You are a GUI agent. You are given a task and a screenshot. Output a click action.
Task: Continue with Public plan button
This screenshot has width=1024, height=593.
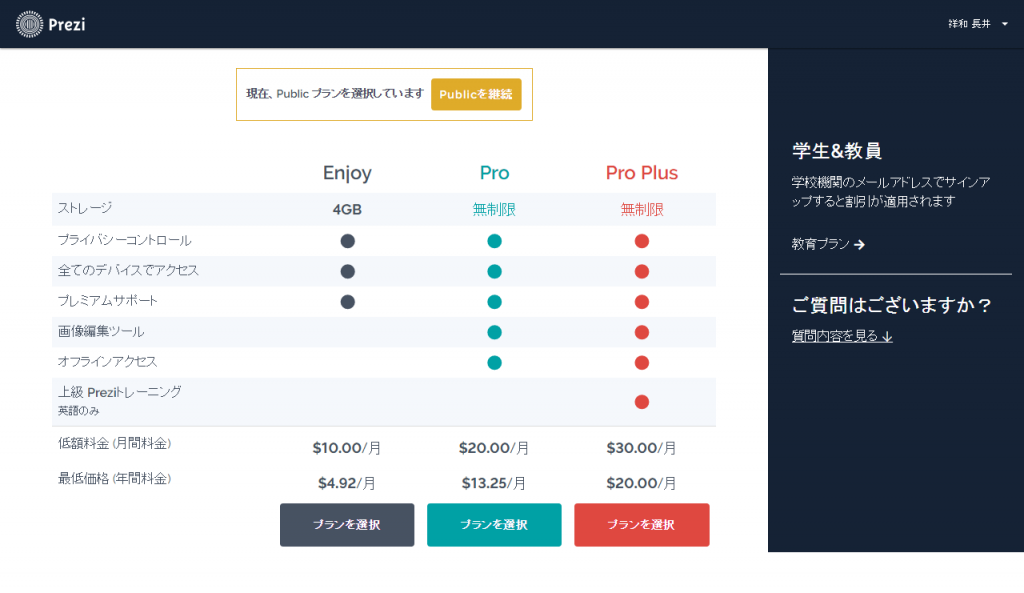(476, 94)
